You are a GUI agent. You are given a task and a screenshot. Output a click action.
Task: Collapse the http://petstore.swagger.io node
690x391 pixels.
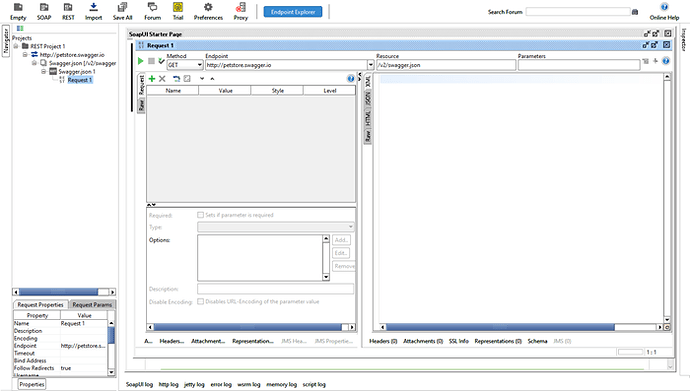pyautogui.click(x=25, y=55)
